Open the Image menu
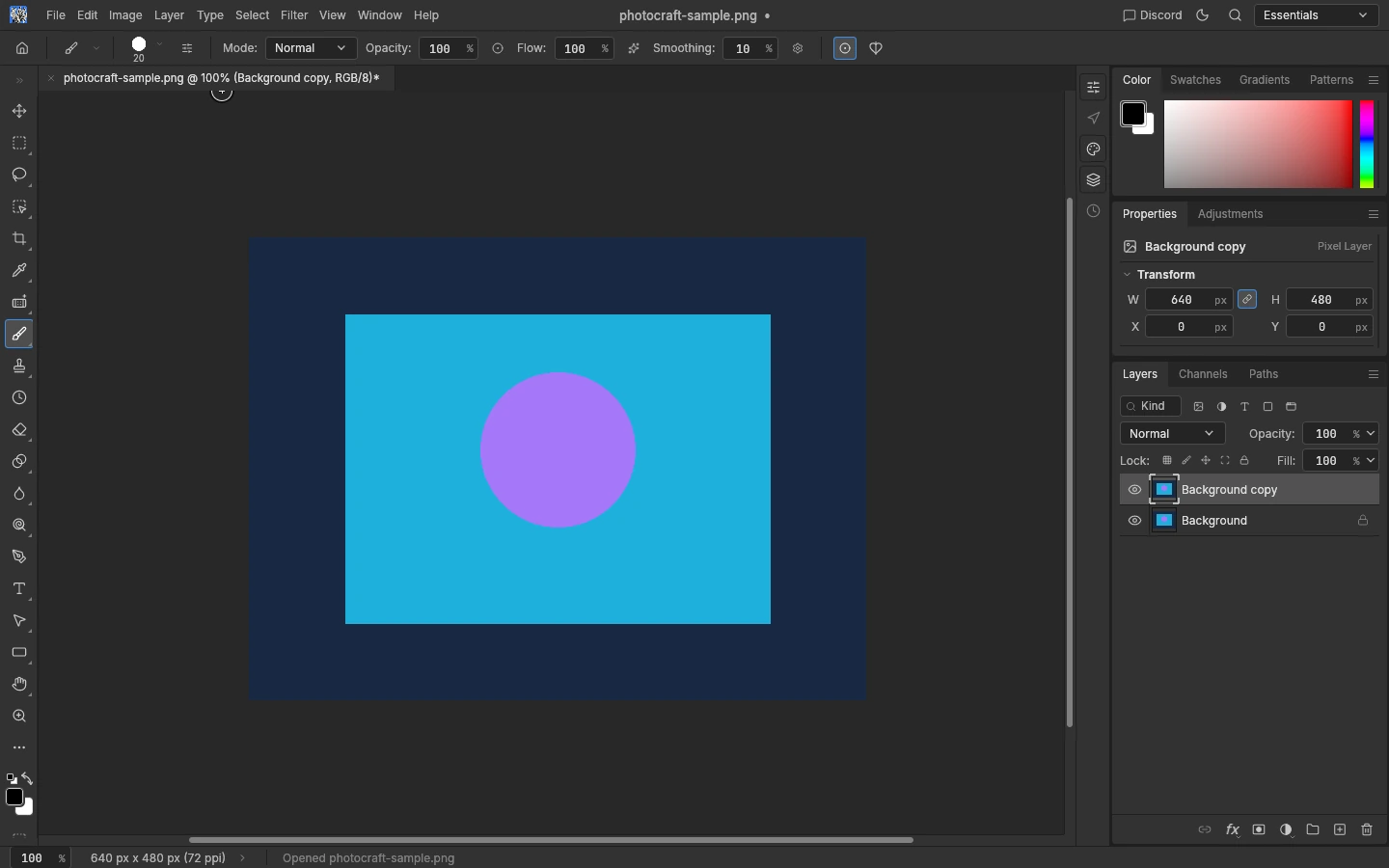1389x868 pixels. tap(125, 15)
